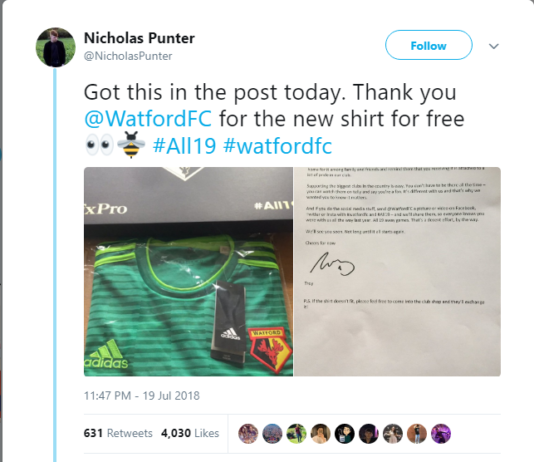Open liker avatar standing on green grass
This screenshot has width=534, height=462.
point(296,434)
